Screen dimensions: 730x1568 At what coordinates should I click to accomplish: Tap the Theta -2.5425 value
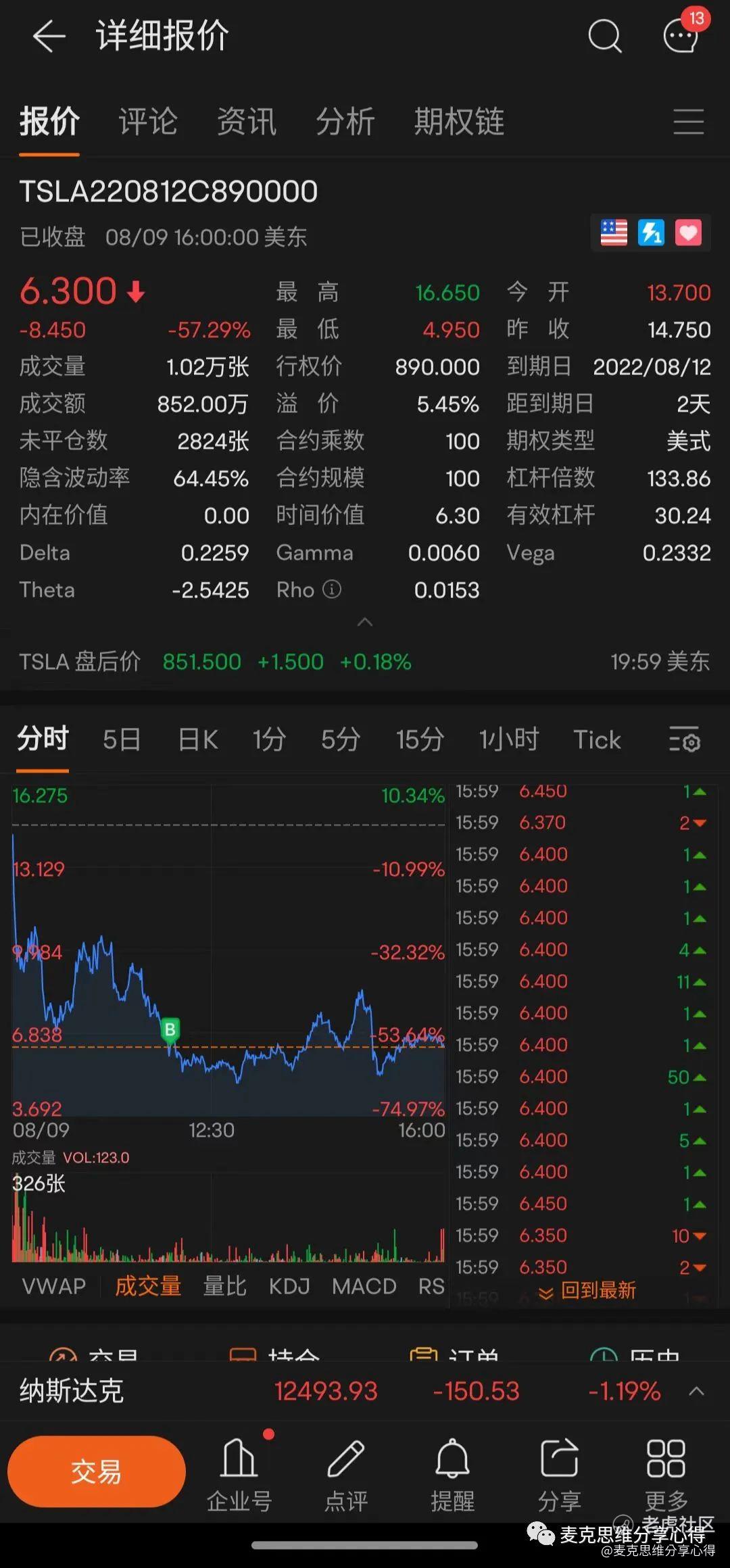[210, 590]
